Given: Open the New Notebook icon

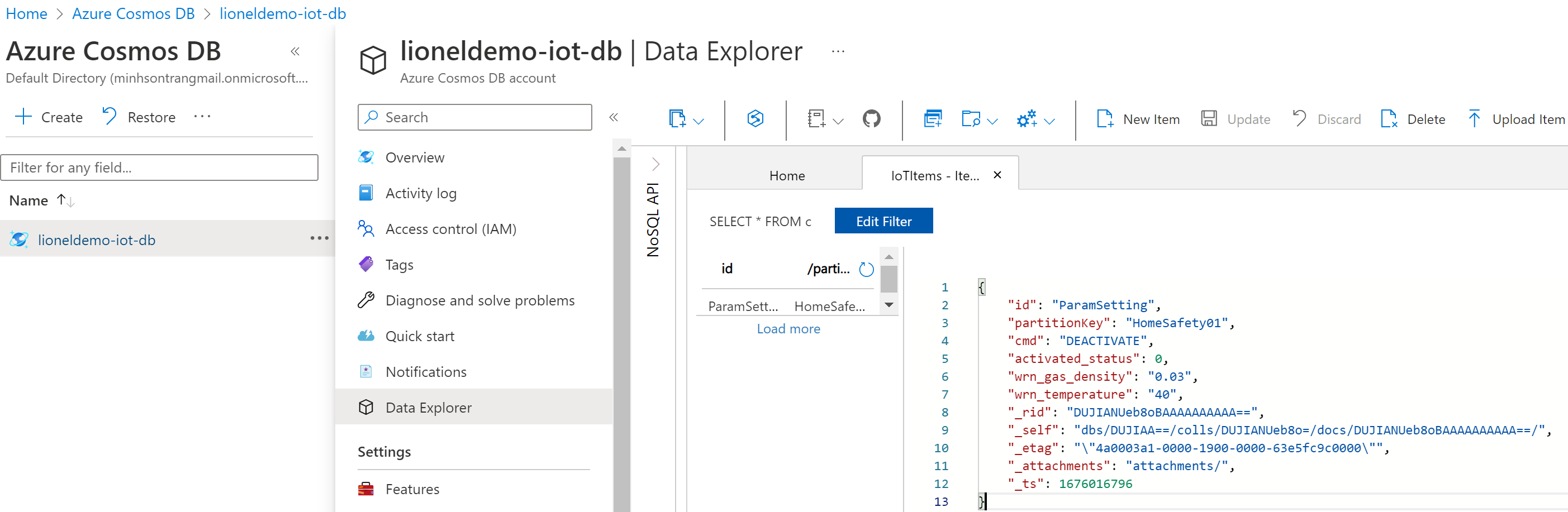Looking at the screenshot, I should point(816,118).
